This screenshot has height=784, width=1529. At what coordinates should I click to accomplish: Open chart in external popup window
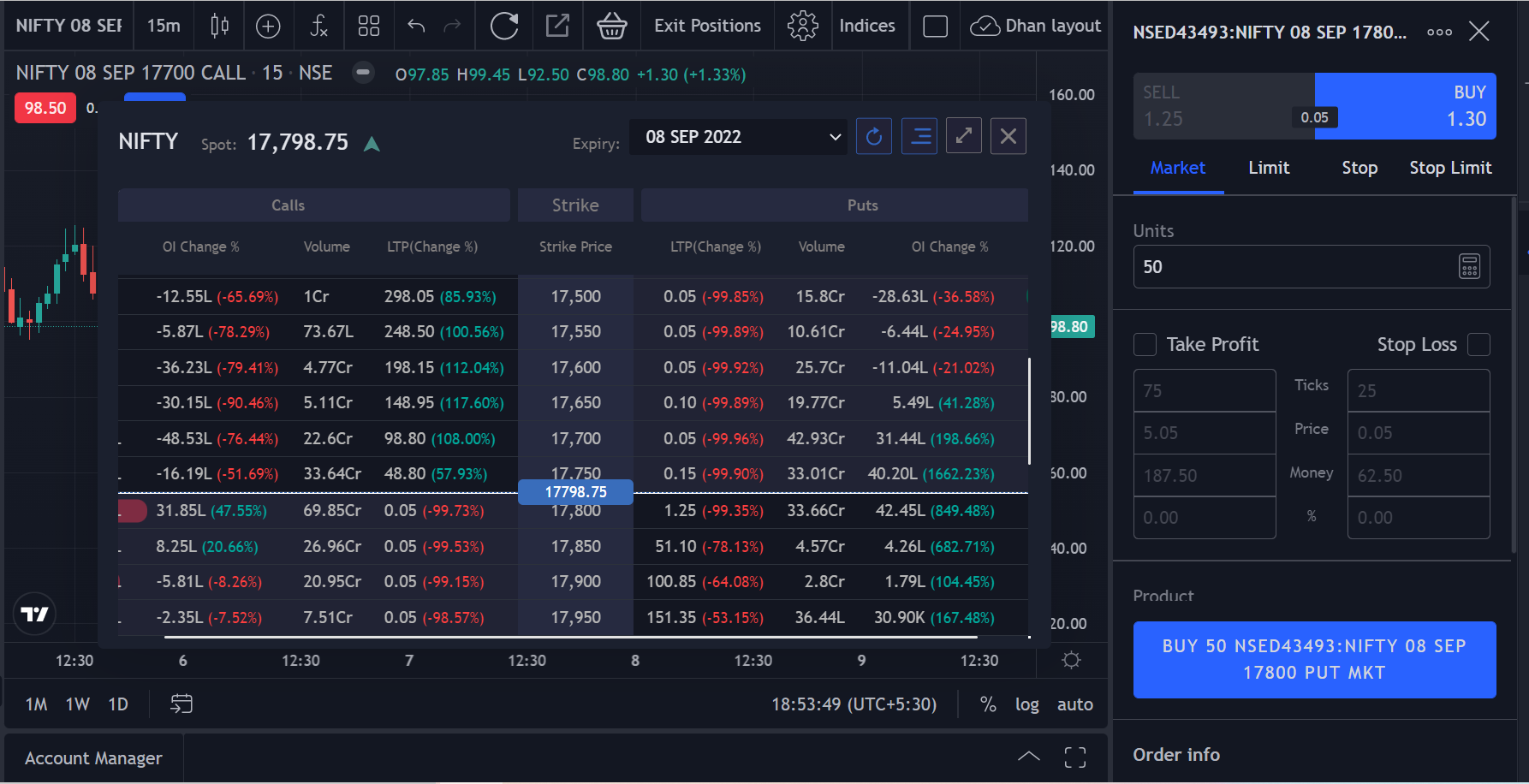pyautogui.click(x=557, y=26)
